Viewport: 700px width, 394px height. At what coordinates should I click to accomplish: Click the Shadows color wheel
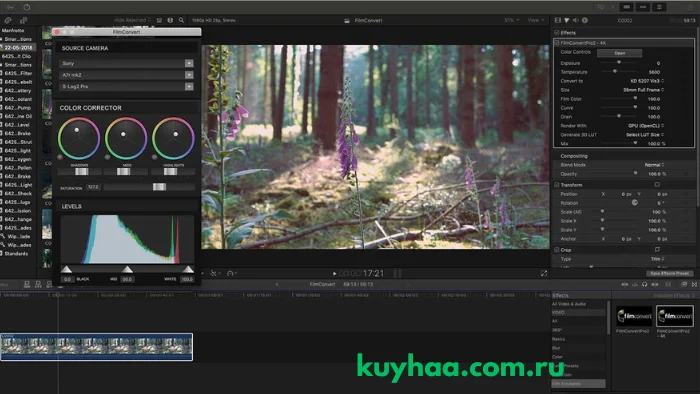[x=79, y=138]
